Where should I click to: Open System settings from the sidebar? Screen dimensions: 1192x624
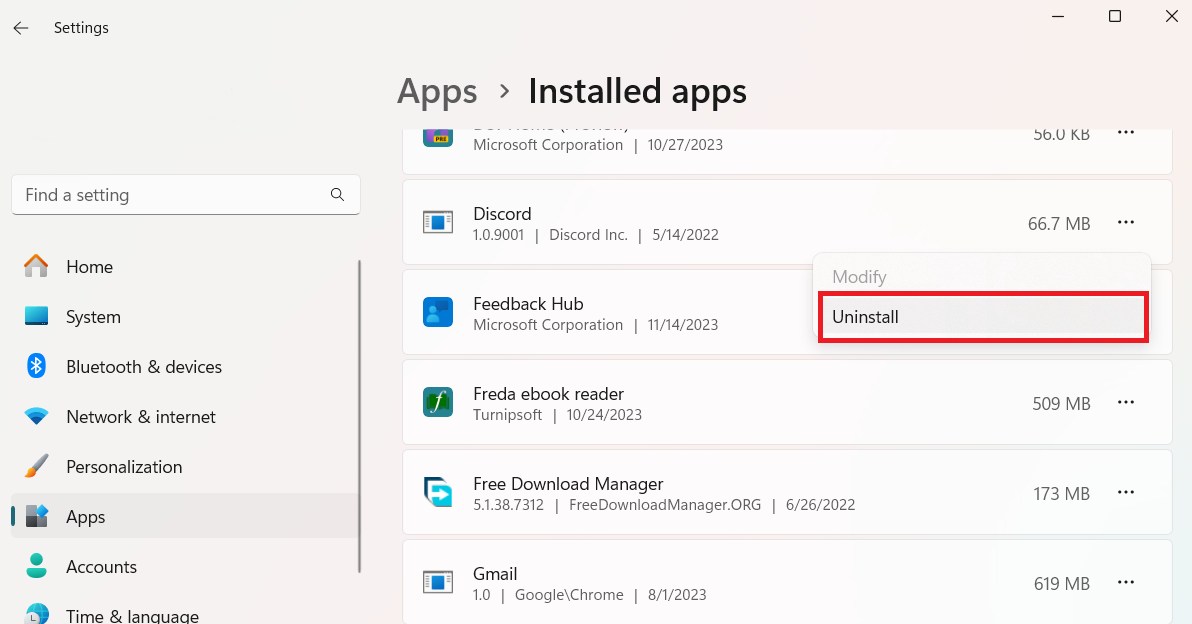[x=36, y=316]
